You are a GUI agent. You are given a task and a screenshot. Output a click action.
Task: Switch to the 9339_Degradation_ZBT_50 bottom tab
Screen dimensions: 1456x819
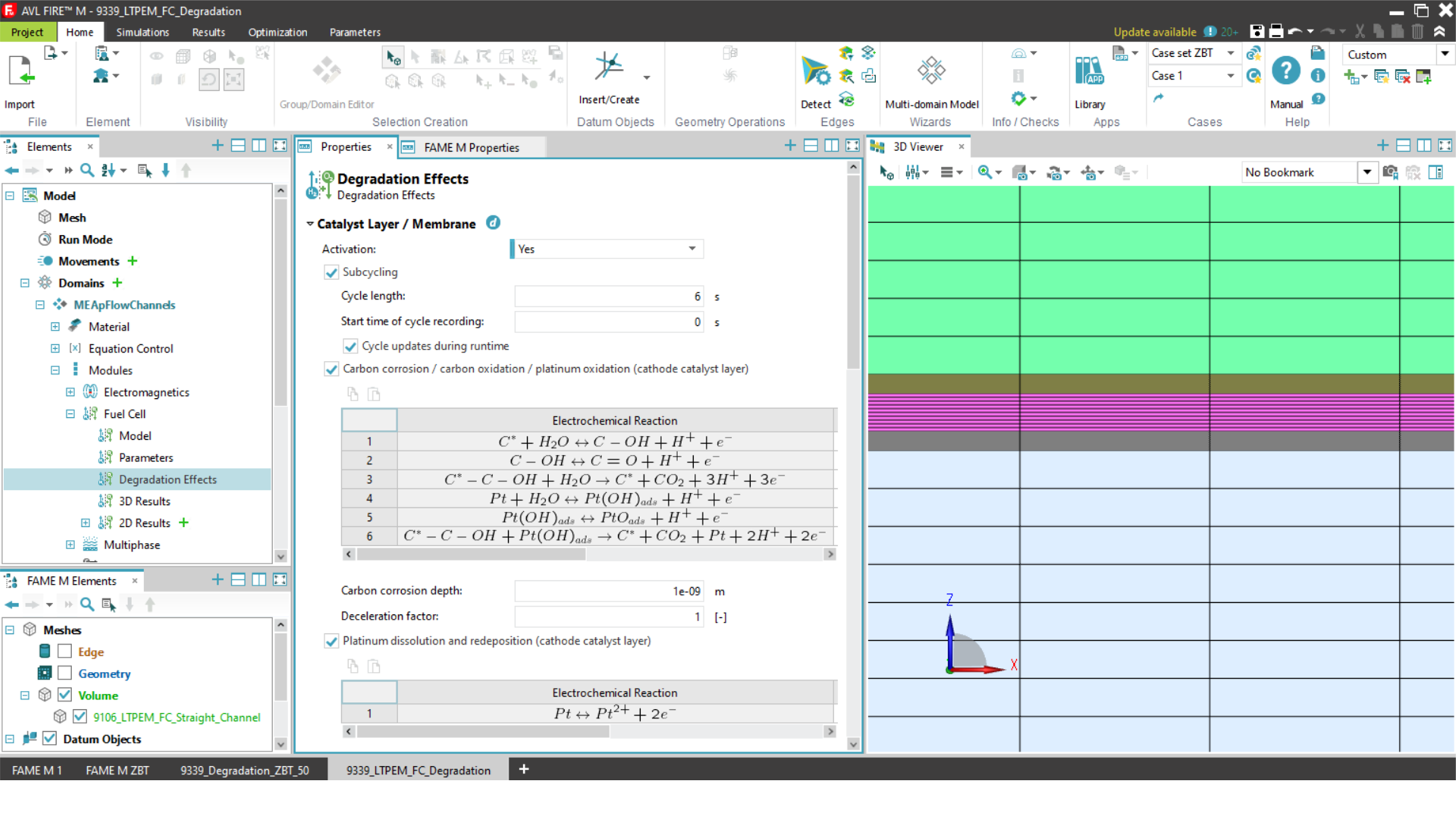244,770
